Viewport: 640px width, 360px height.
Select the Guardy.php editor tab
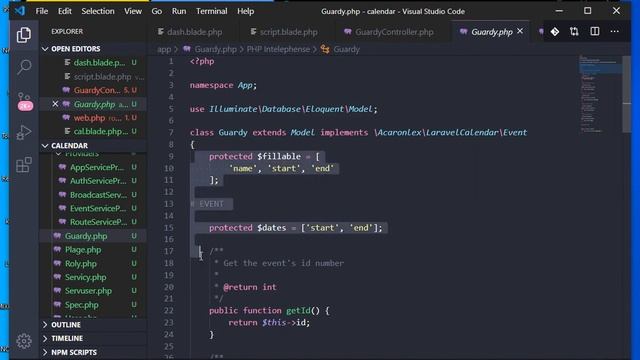tap(491, 32)
